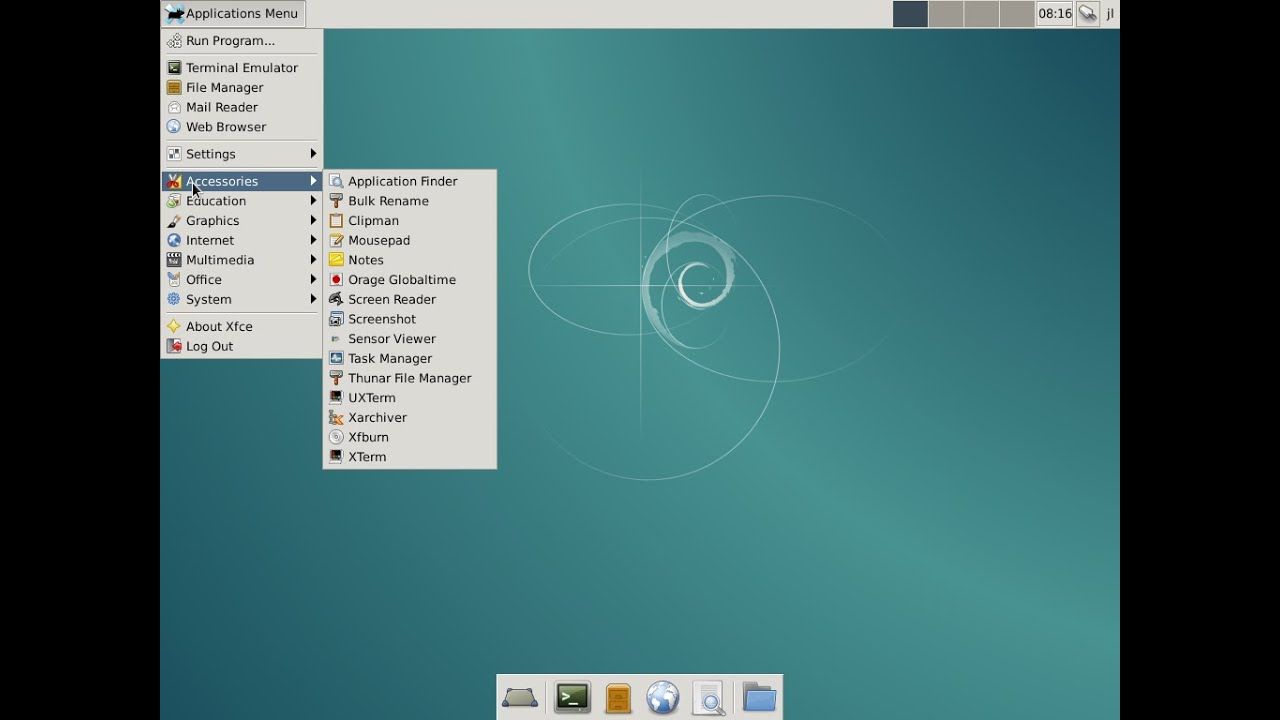Viewport: 1280px width, 720px height.
Task: Click the UXTerm icon
Action: click(x=336, y=398)
